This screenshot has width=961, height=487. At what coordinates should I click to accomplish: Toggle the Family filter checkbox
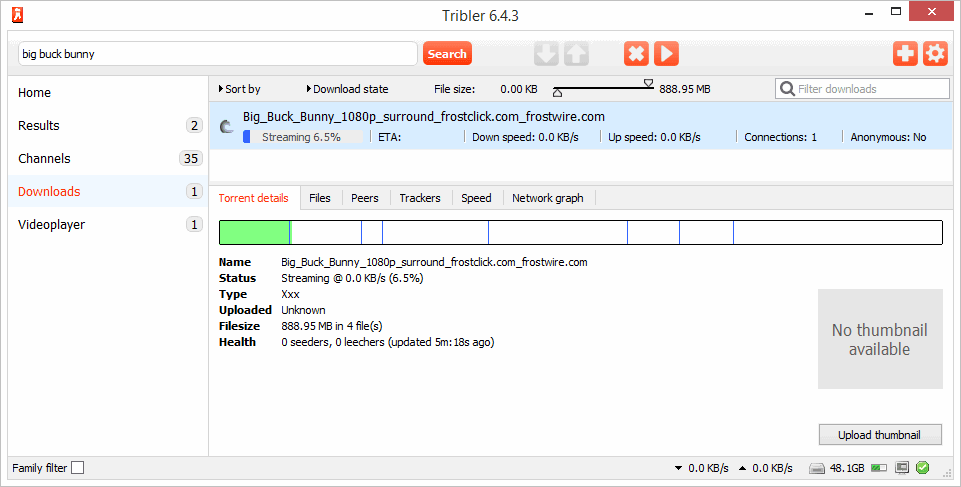[x=78, y=468]
